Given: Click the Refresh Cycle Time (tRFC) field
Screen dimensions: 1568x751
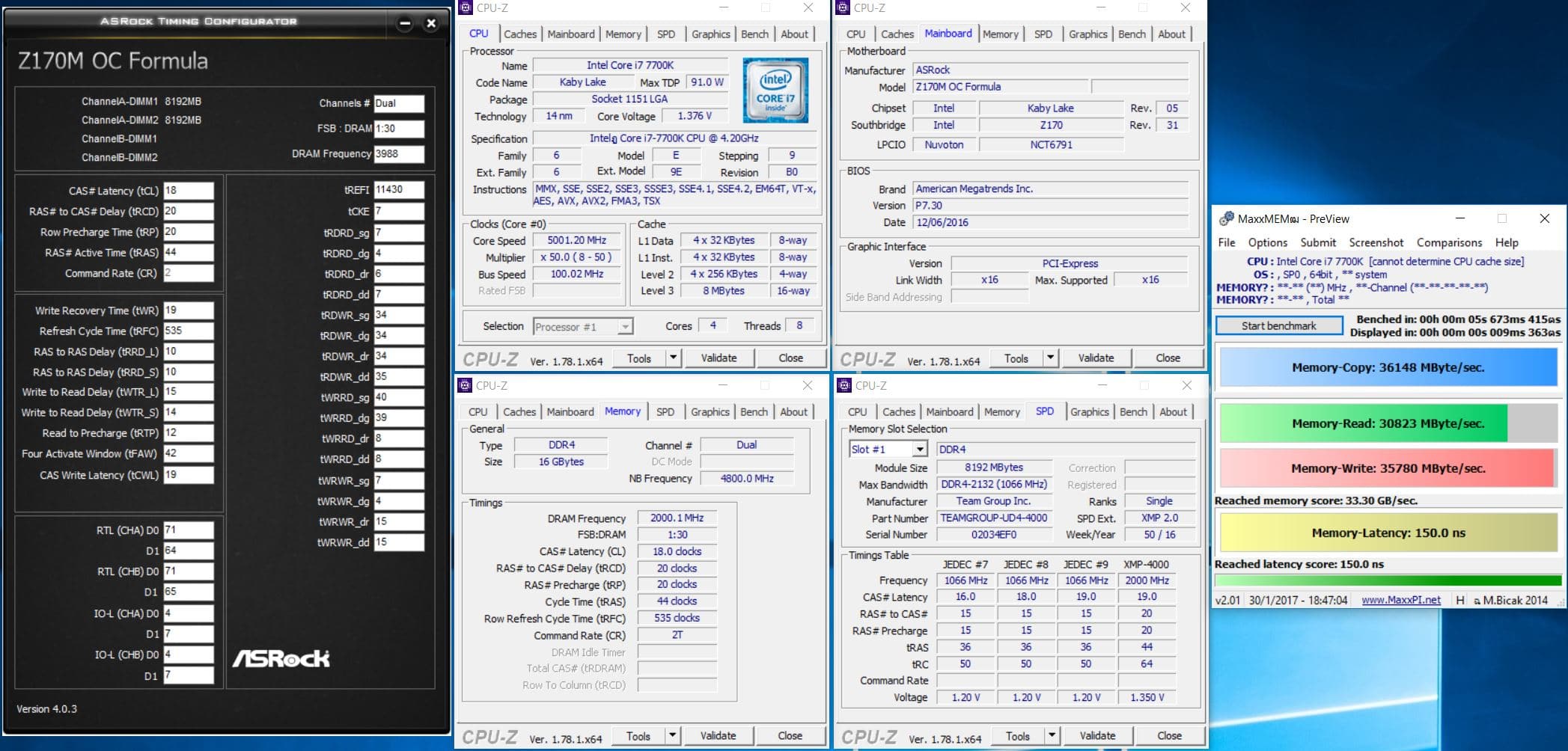Looking at the screenshot, I should [x=189, y=331].
